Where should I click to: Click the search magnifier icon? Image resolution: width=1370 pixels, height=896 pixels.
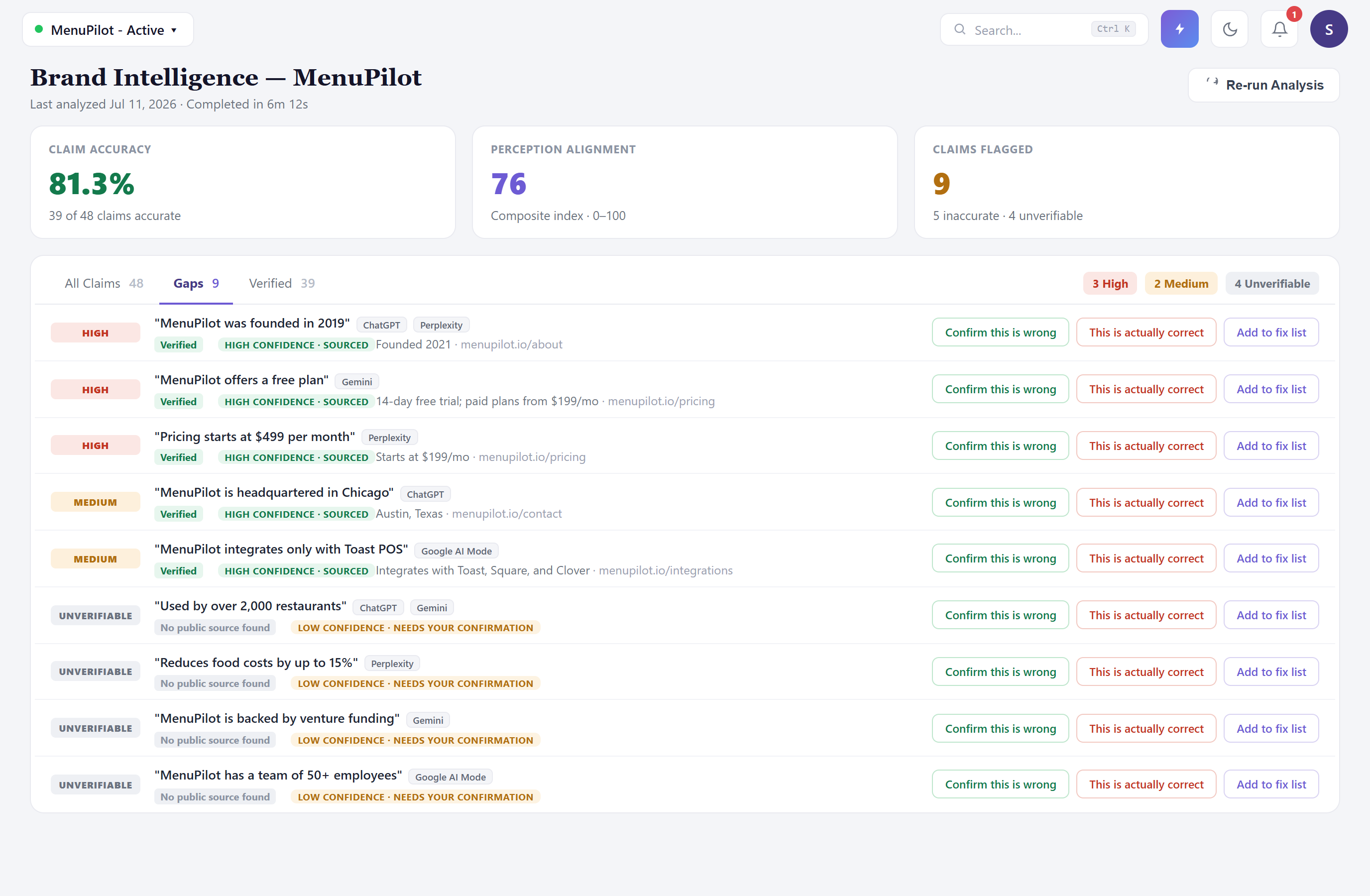click(x=960, y=29)
